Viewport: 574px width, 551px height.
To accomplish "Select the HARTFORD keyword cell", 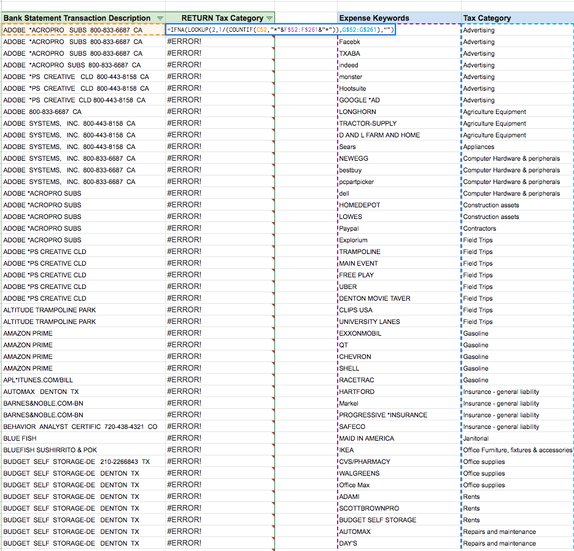I will pyautogui.click(x=399, y=392).
